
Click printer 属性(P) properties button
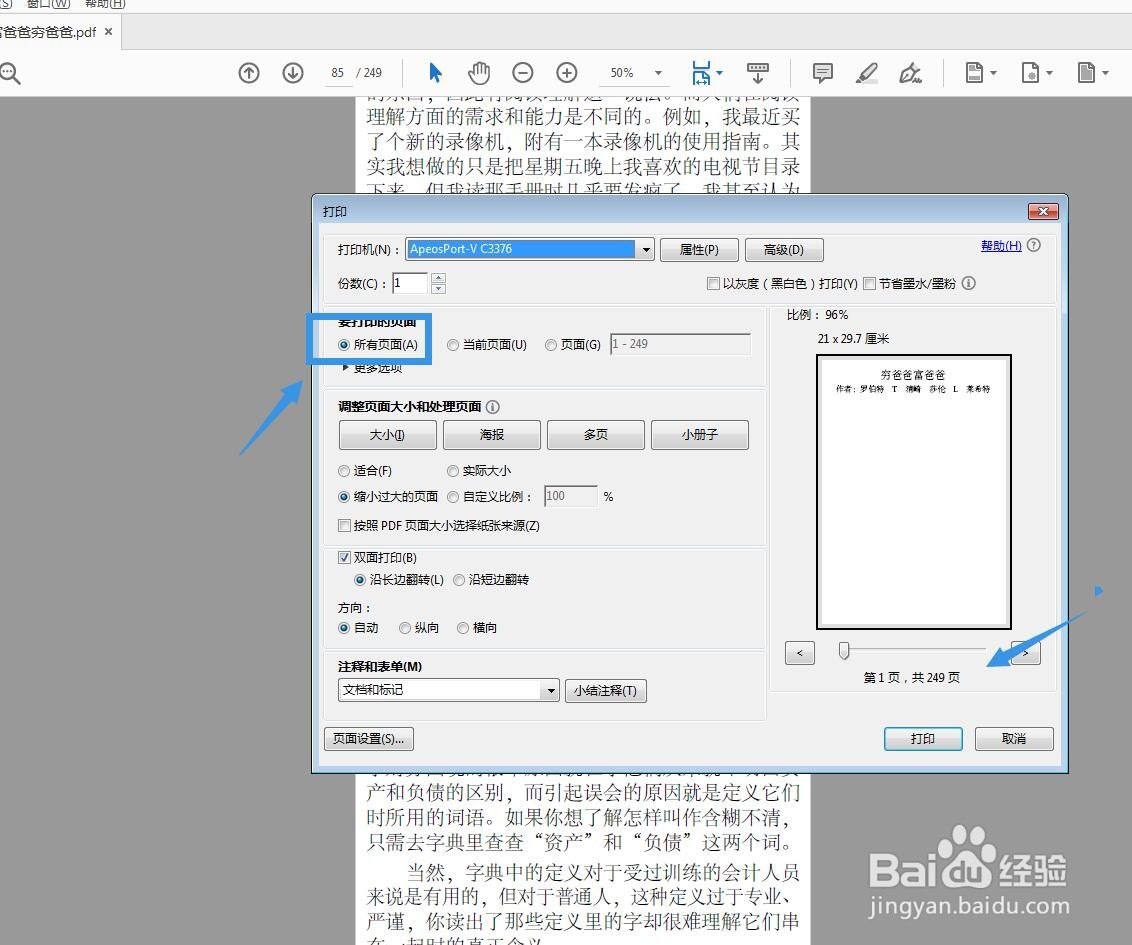(x=700, y=250)
